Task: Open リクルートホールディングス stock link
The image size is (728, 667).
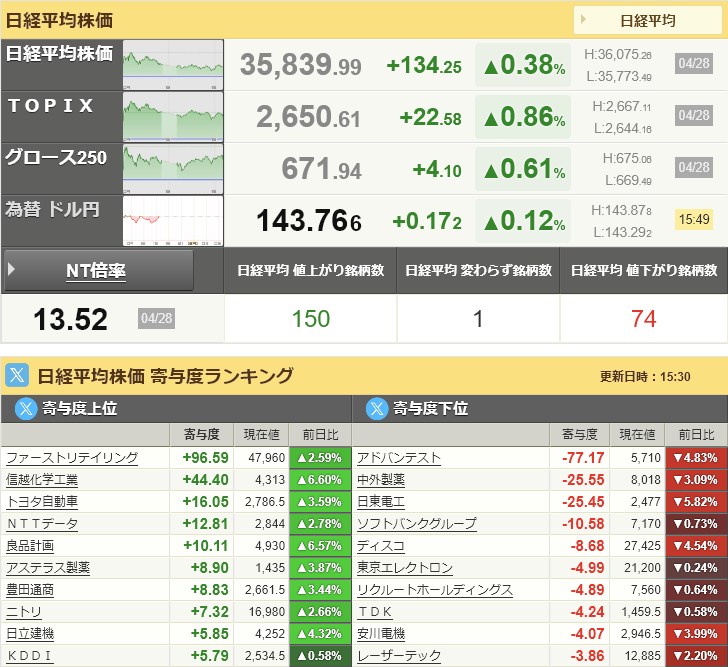Action: (x=435, y=590)
